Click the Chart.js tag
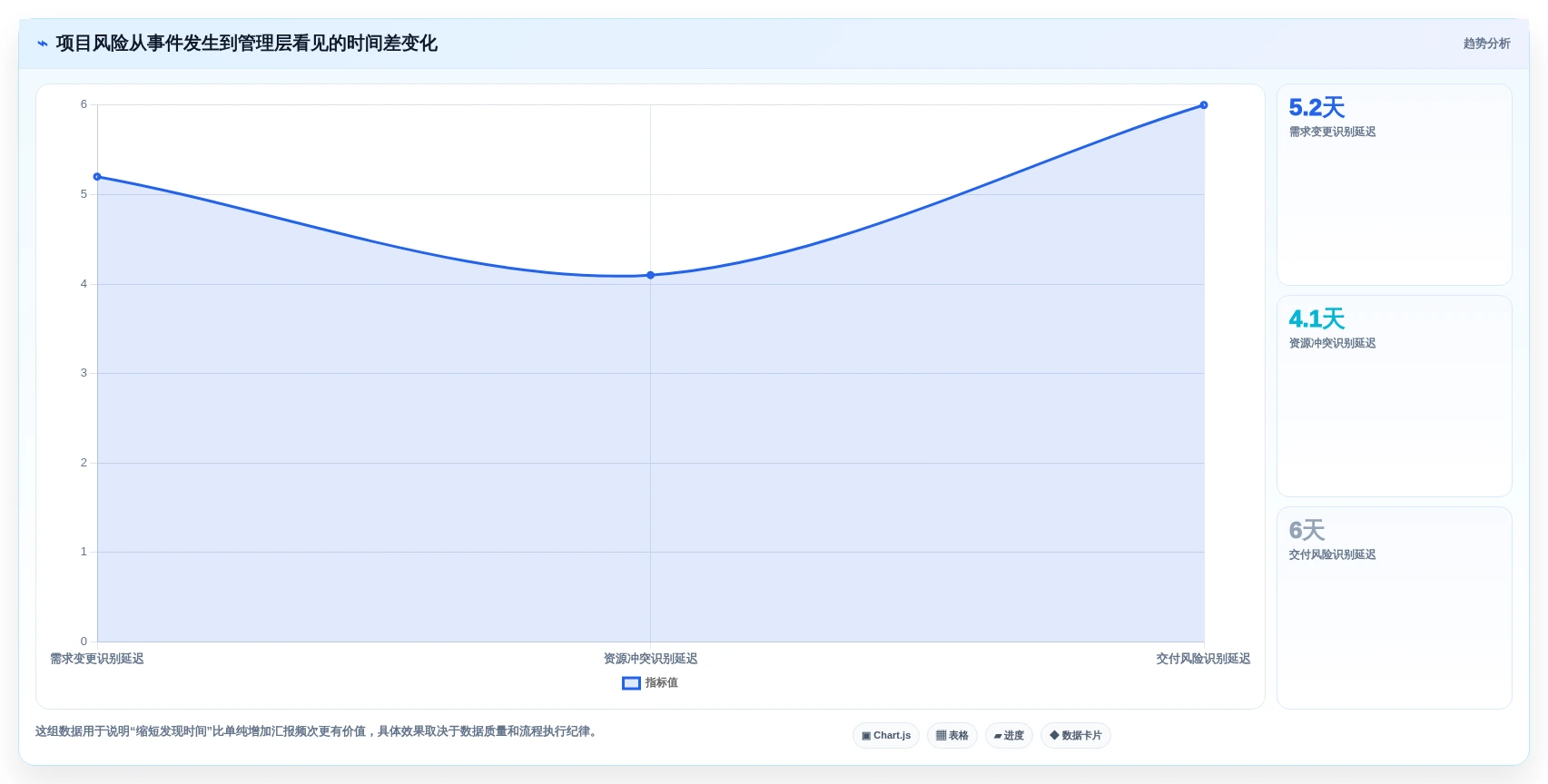Screen dimensions: 1548x784 coord(886,736)
